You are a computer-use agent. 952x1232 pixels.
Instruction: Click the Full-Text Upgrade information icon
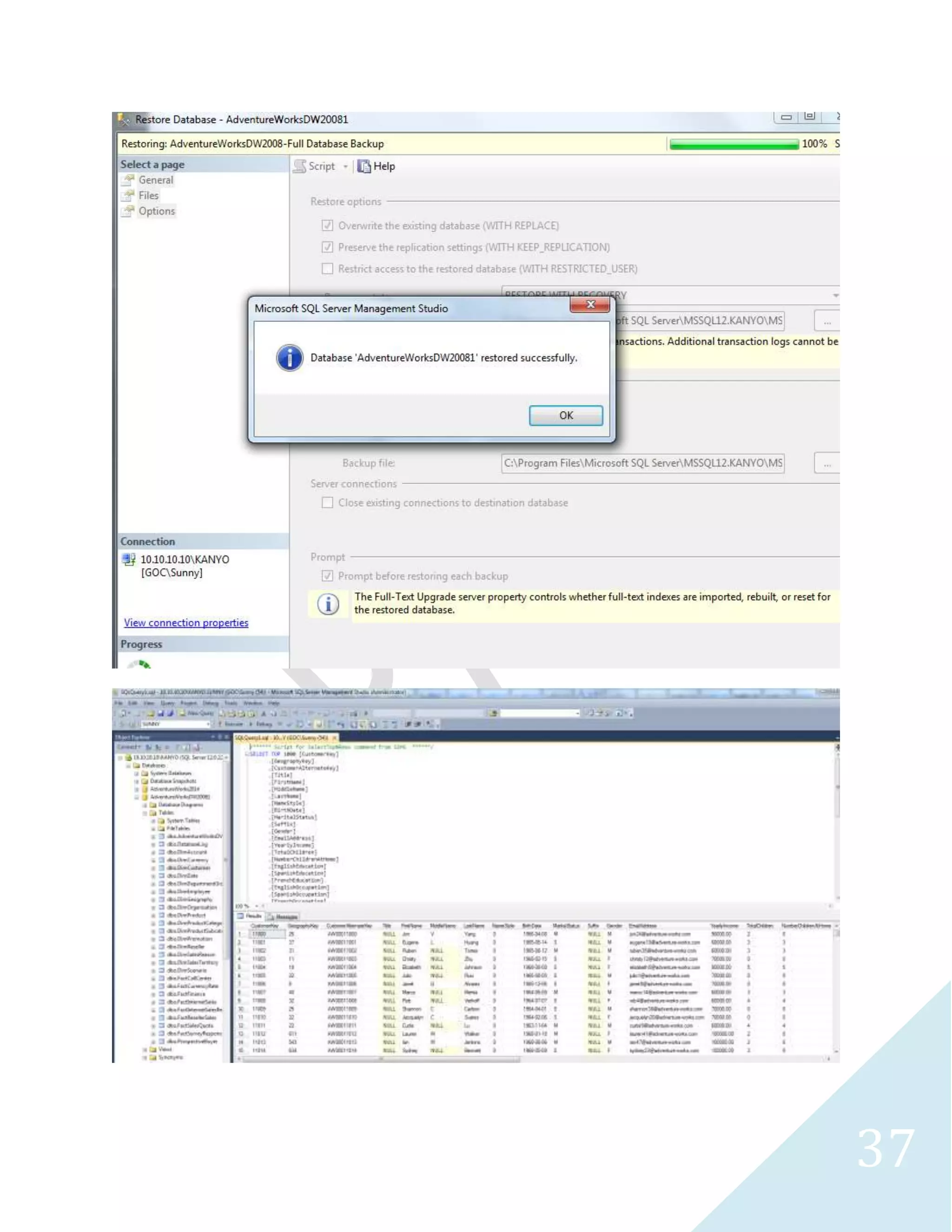[x=328, y=604]
